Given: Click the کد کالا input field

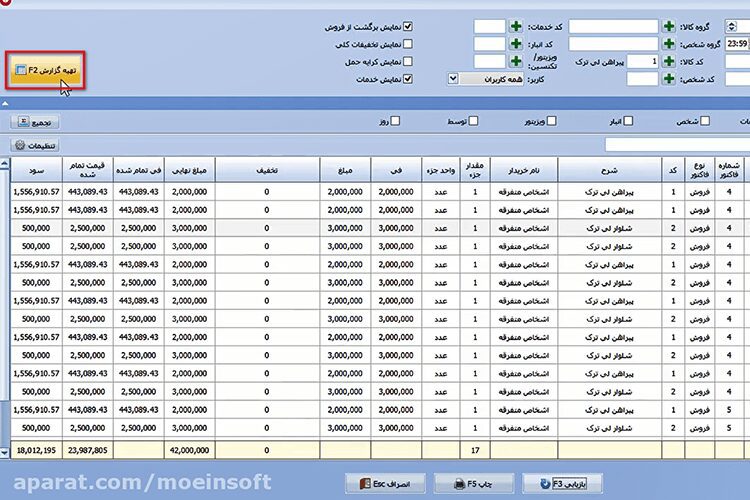Looking at the screenshot, I should 642,61.
